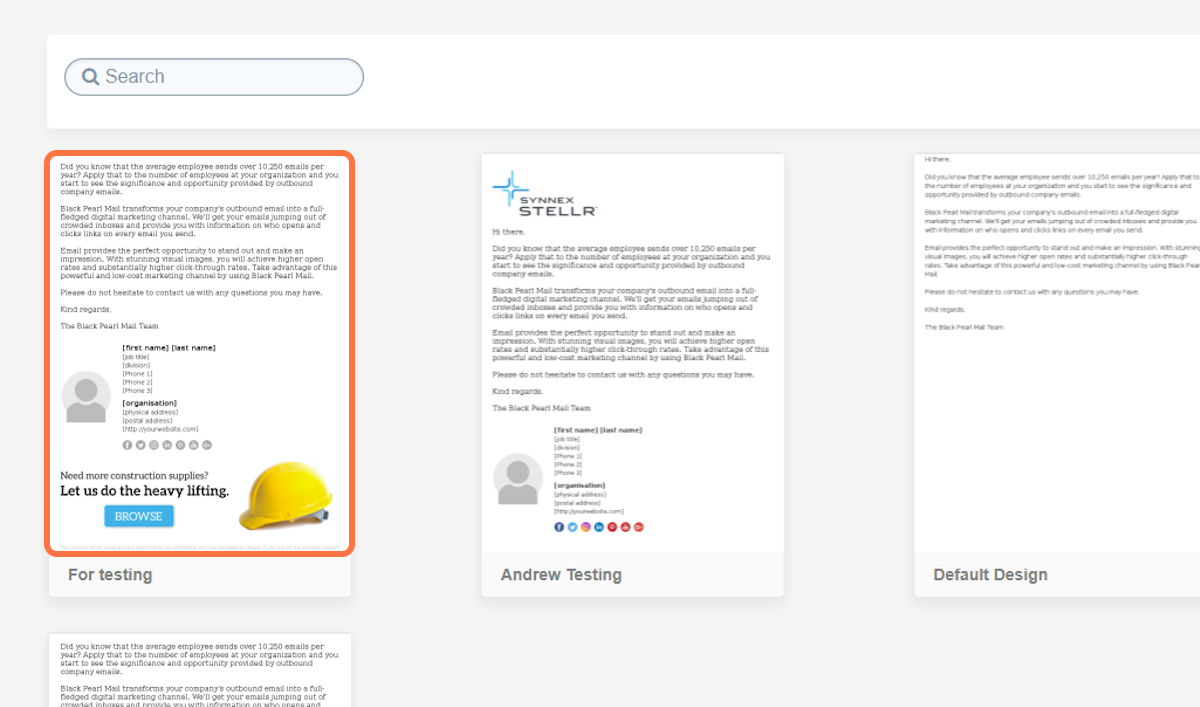This screenshot has height=707, width=1200.
Task: Click the YouTube icon in Andrew Testing signature
Action: (625, 527)
